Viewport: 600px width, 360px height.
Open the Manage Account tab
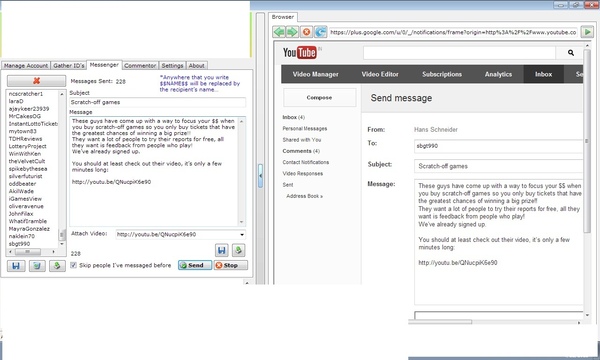pyautogui.click(x=26, y=65)
